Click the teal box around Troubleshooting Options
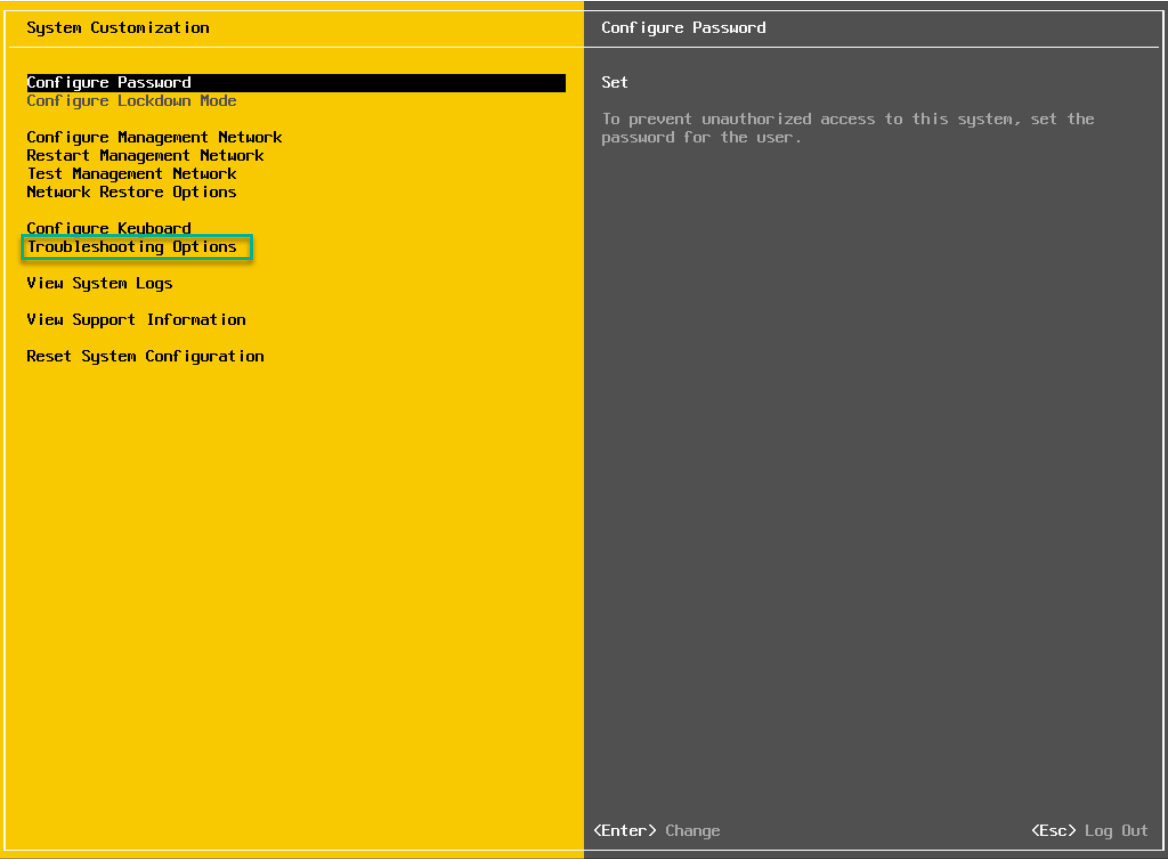 [137, 247]
